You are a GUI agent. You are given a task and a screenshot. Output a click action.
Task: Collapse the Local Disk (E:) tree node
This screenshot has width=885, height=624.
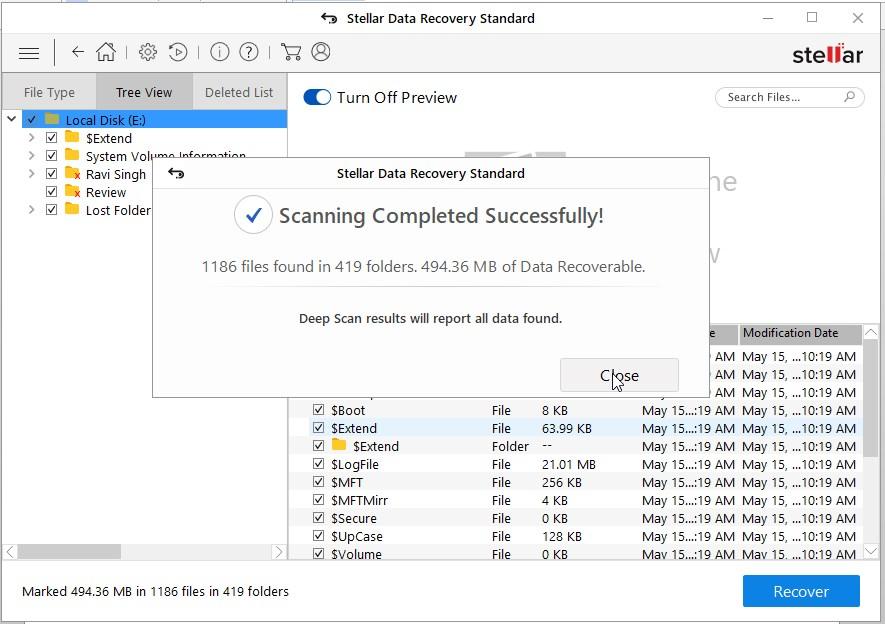point(11,119)
